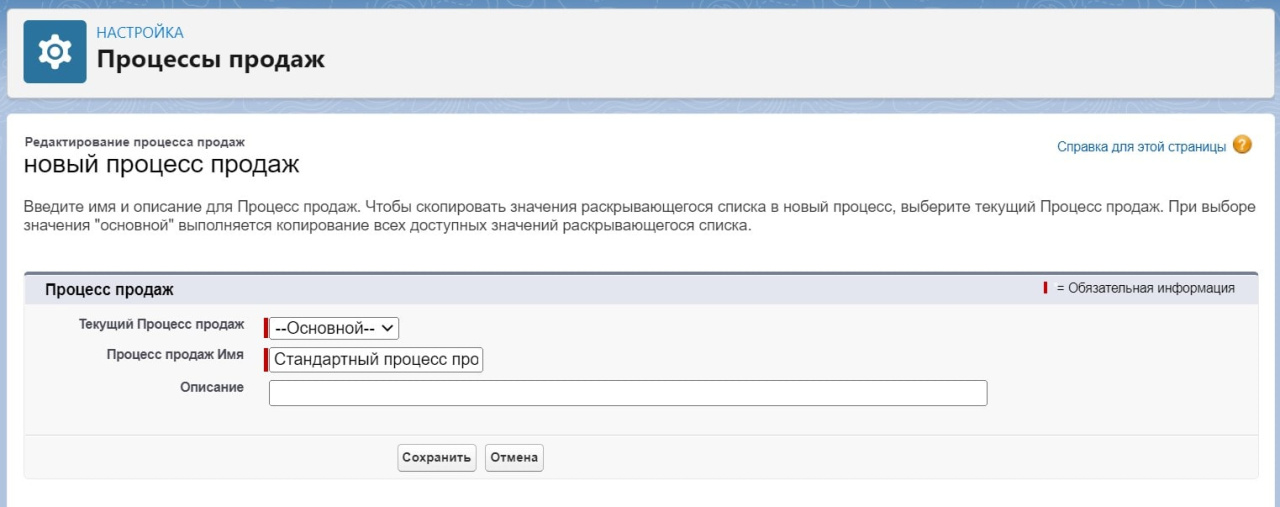The image size is (1280, 507).
Task: Click the 'Процесс продаж' section header
Action: (x=109, y=289)
